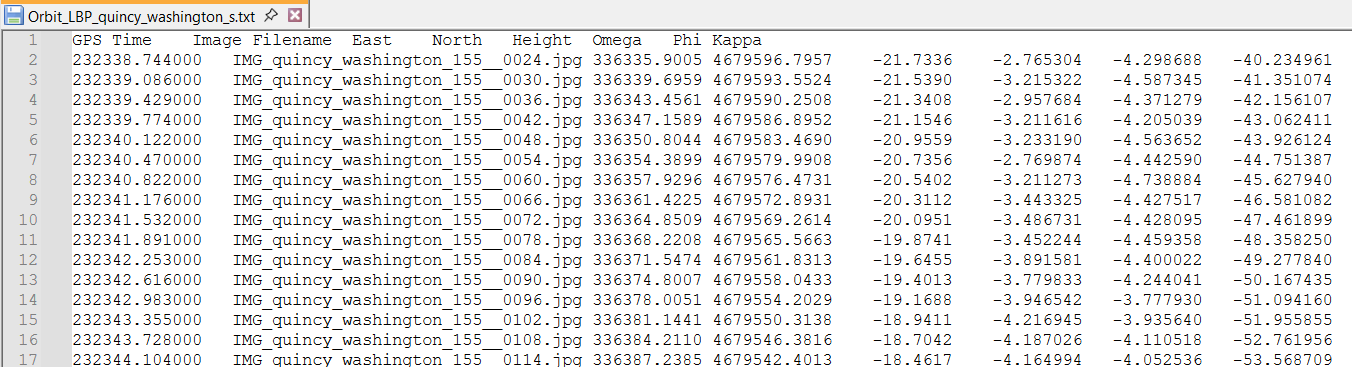
Task: Click GPS time 232340.822000
Action: coord(137,180)
